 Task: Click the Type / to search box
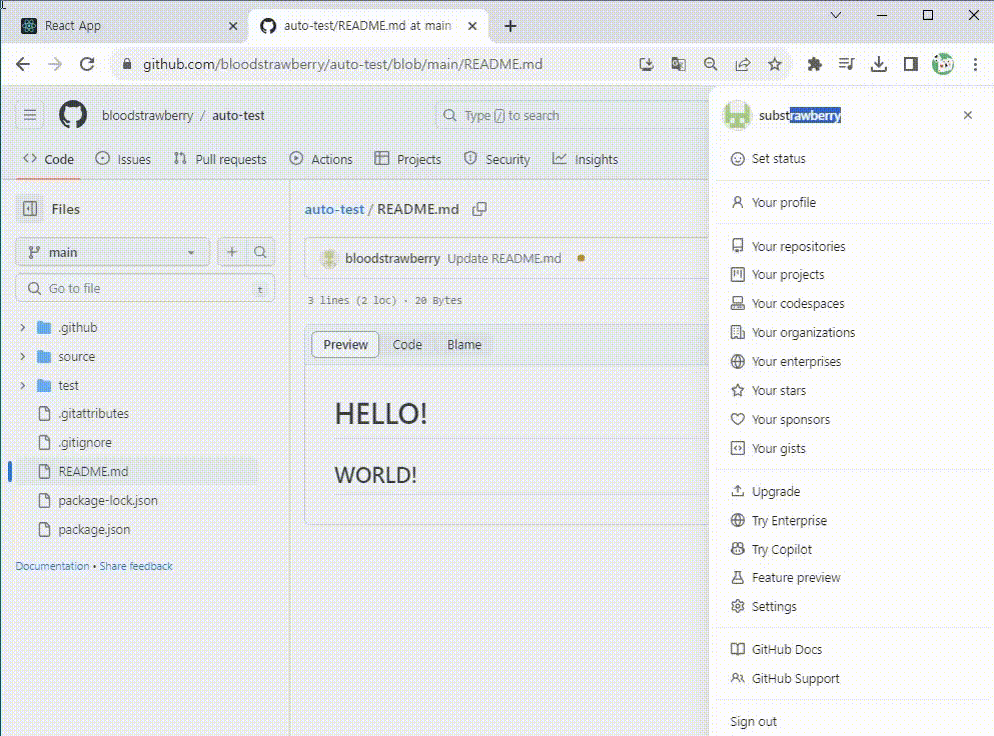[572, 115]
